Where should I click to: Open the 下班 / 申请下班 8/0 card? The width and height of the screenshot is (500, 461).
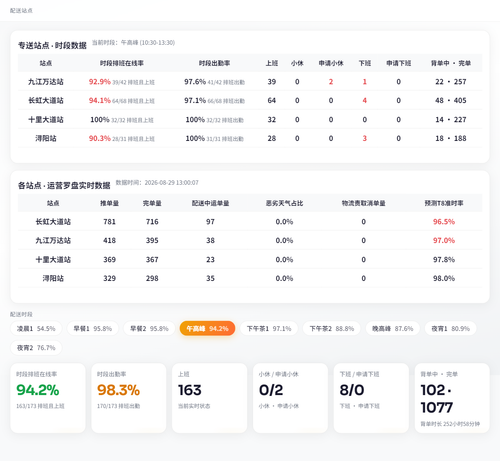pos(371,398)
